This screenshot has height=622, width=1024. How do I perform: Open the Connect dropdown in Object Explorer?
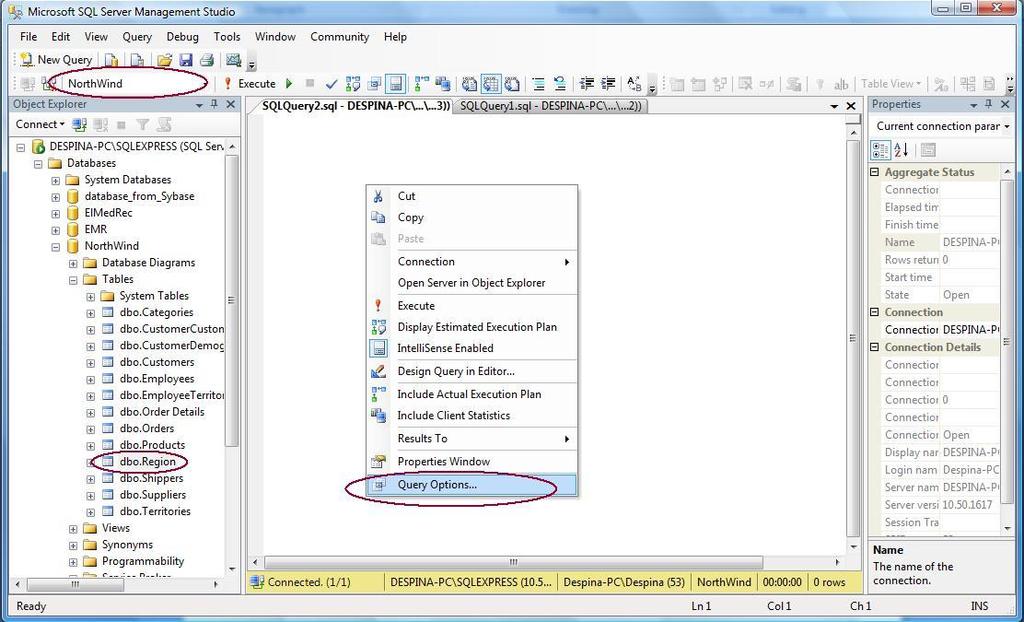pyautogui.click(x=40, y=124)
